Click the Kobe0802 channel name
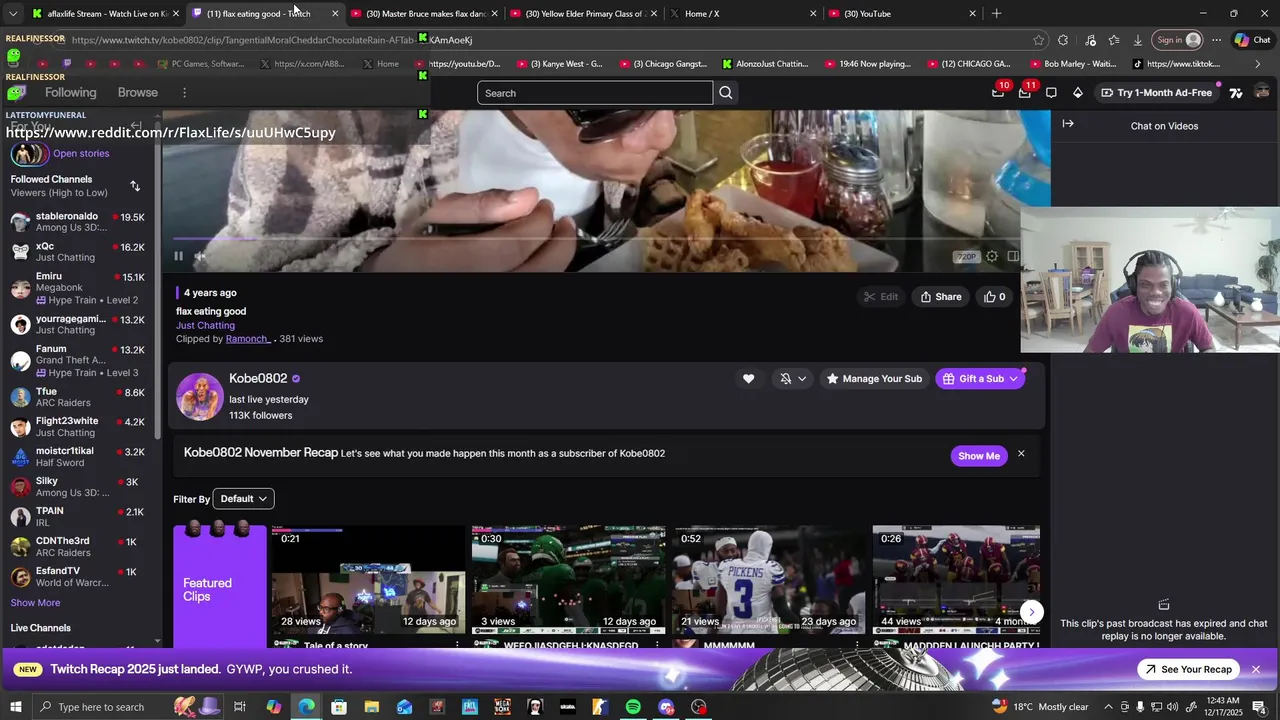 pos(258,378)
